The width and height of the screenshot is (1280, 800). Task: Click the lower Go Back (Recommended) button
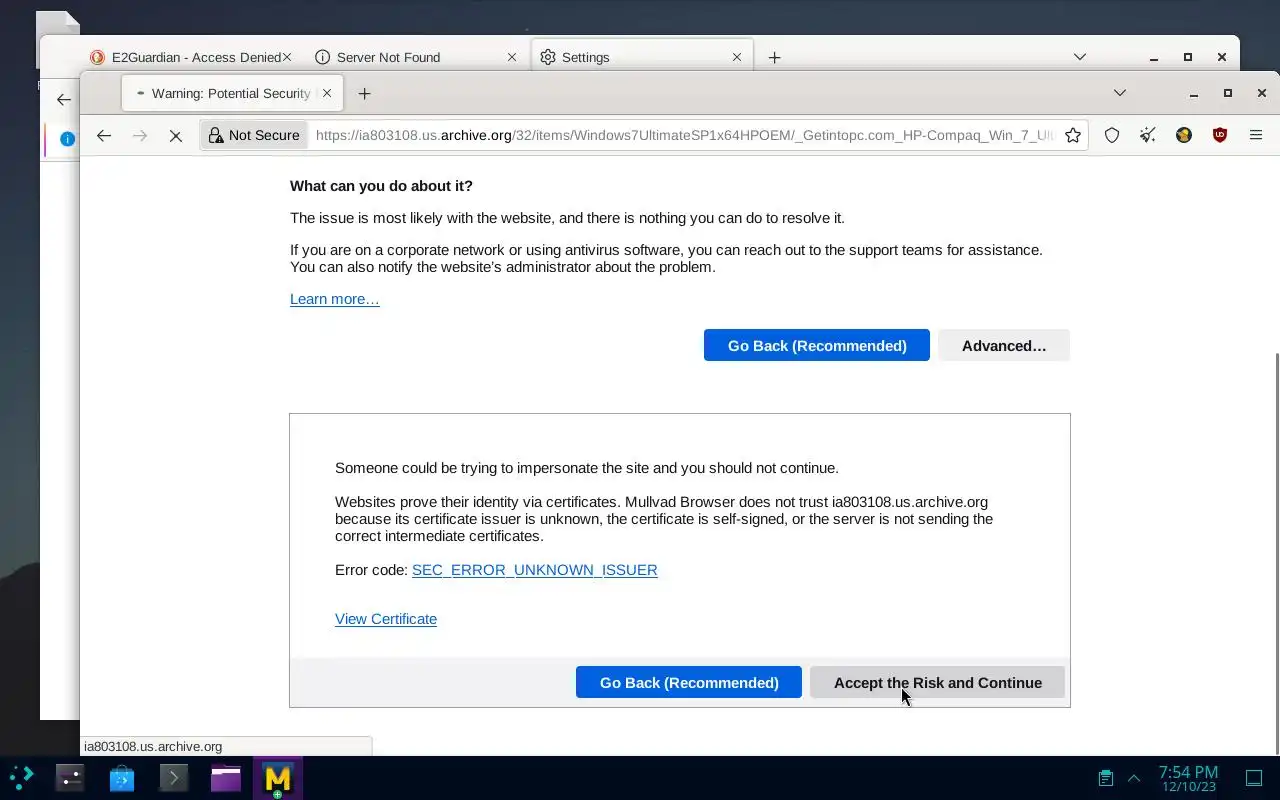689,682
